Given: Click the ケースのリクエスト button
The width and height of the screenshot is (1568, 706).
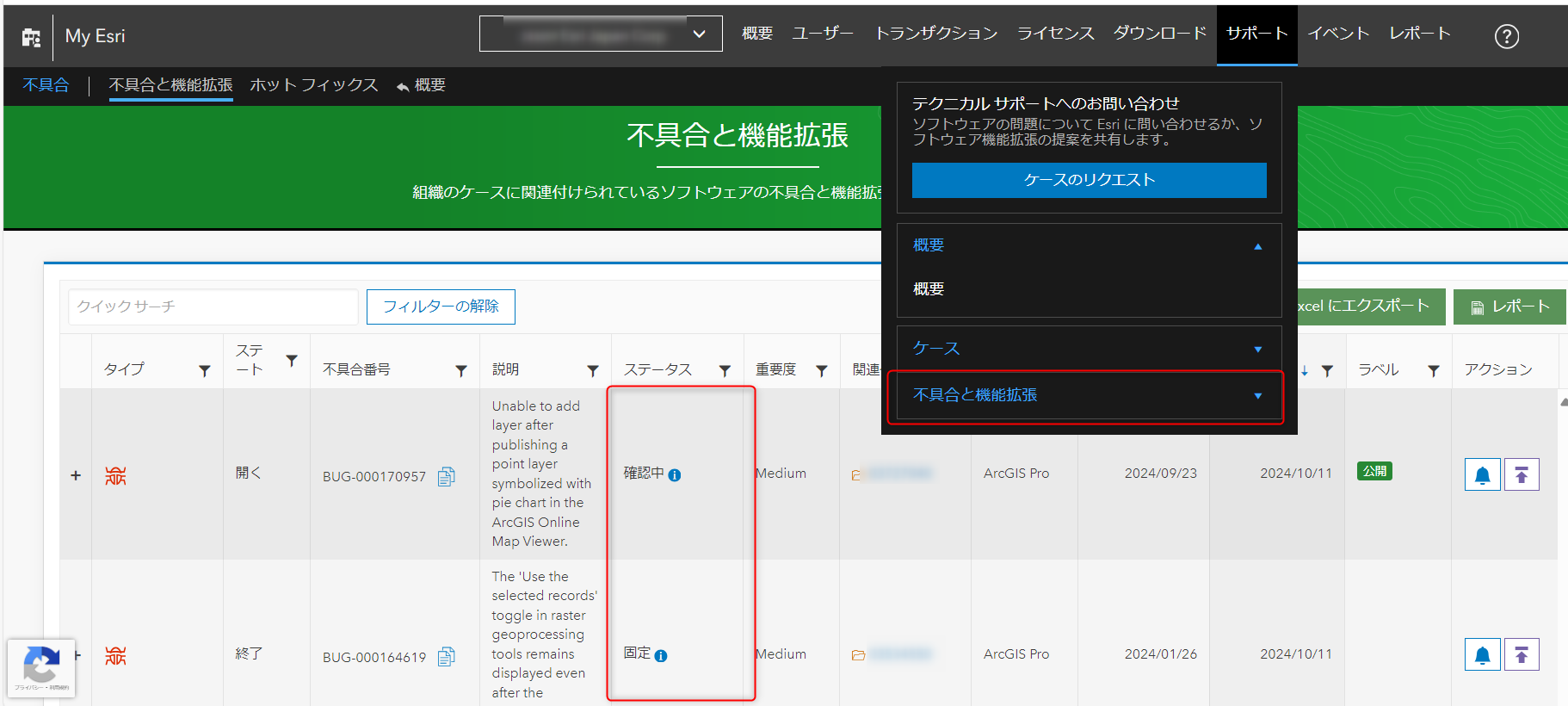Looking at the screenshot, I should (1089, 180).
